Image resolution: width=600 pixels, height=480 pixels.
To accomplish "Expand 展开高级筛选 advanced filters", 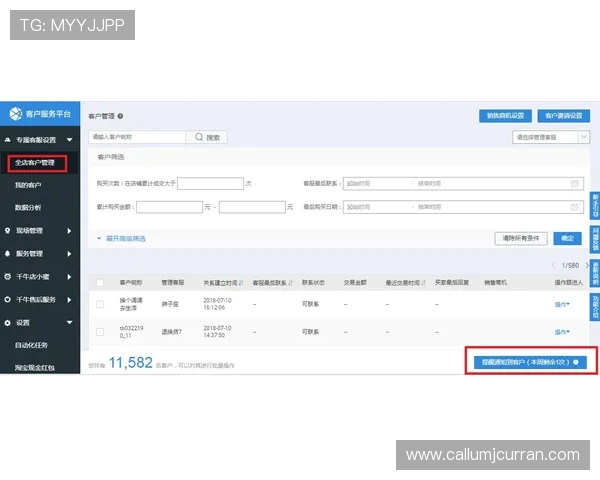I will pyautogui.click(x=121, y=239).
